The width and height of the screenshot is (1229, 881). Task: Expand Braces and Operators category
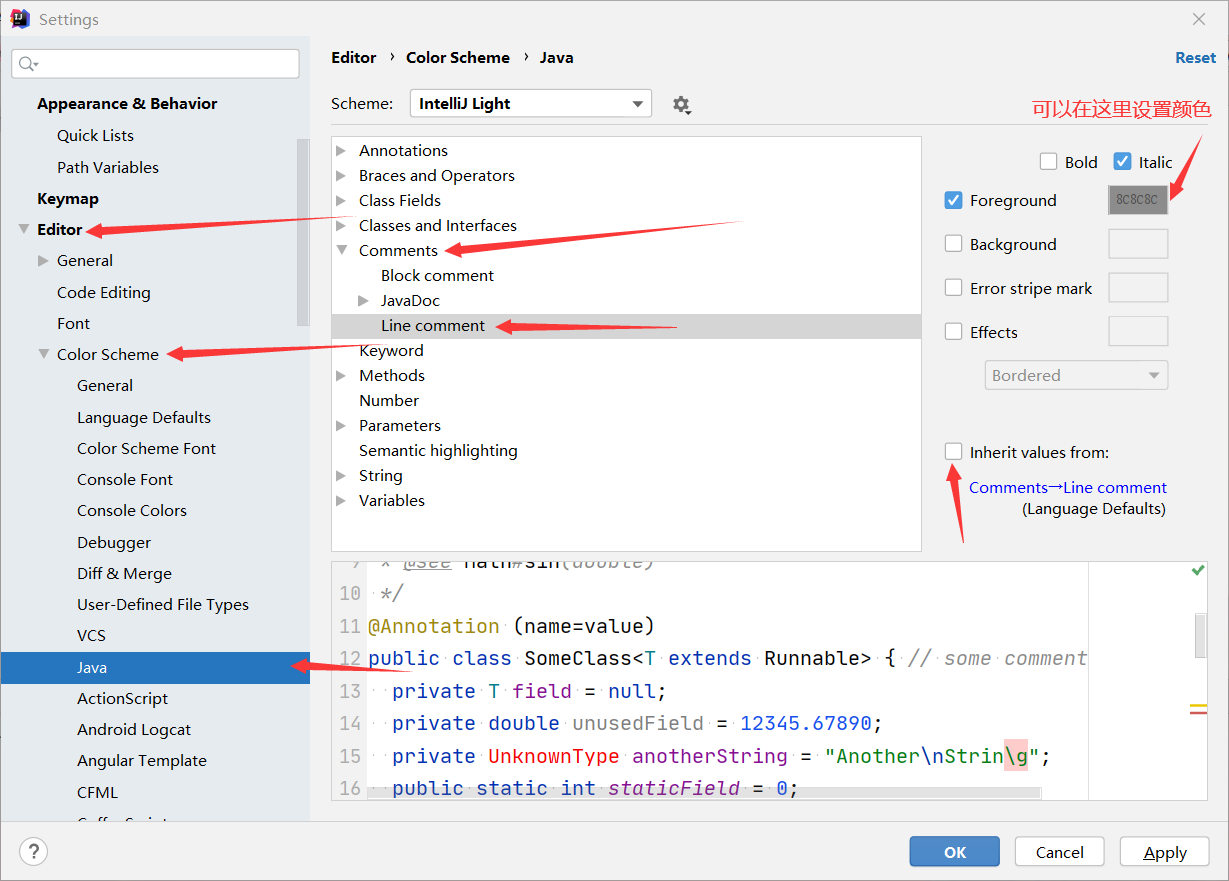pyautogui.click(x=341, y=175)
